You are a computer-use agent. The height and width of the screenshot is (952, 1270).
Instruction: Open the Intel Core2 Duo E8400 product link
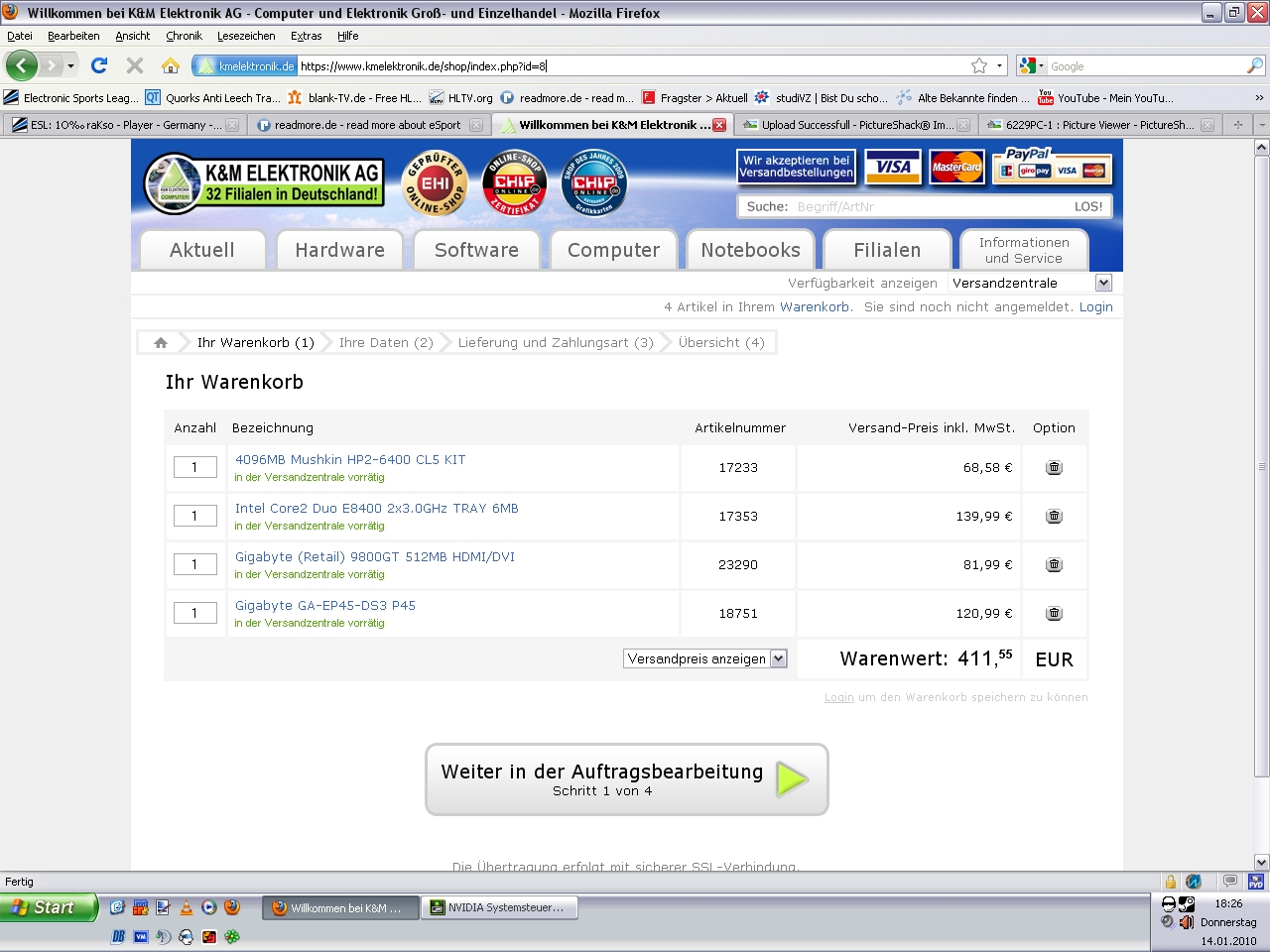pyautogui.click(x=377, y=508)
